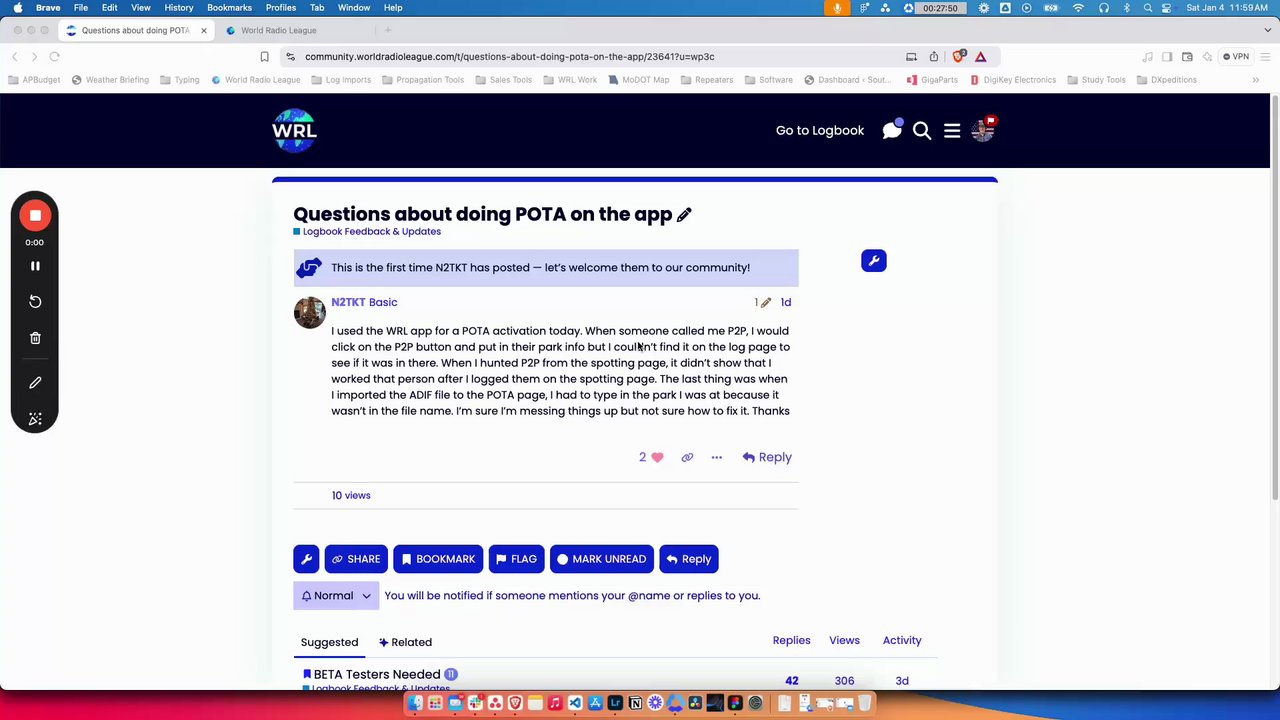The image size is (1280, 720).
Task: Open the History menu
Action: pyautogui.click(x=179, y=7)
